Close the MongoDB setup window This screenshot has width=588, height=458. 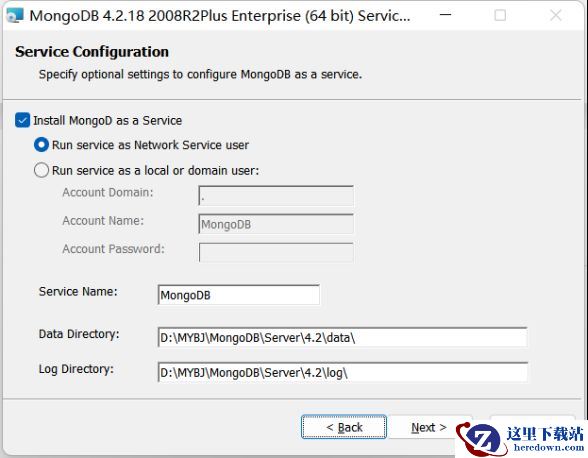point(555,15)
